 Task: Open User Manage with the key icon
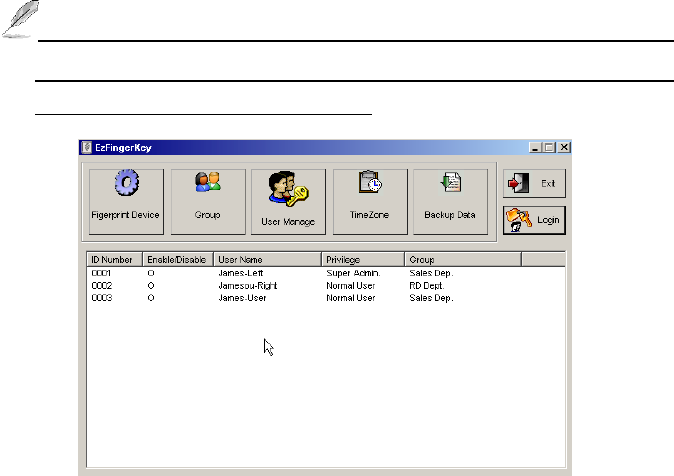[288, 202]
